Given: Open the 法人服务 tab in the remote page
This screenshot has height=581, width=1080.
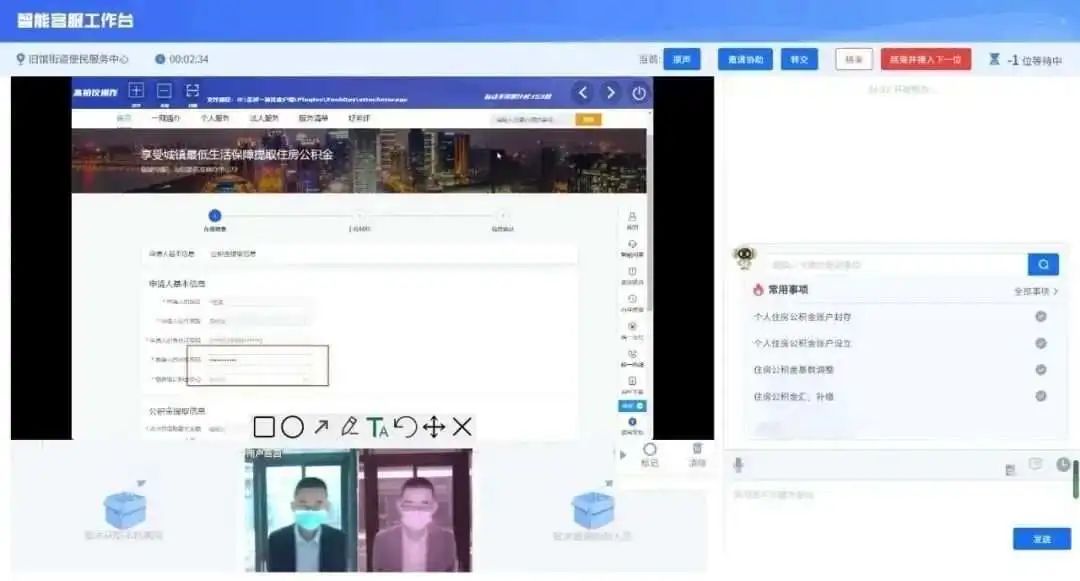Looking at the screenshot, I should tap(264, 118).
